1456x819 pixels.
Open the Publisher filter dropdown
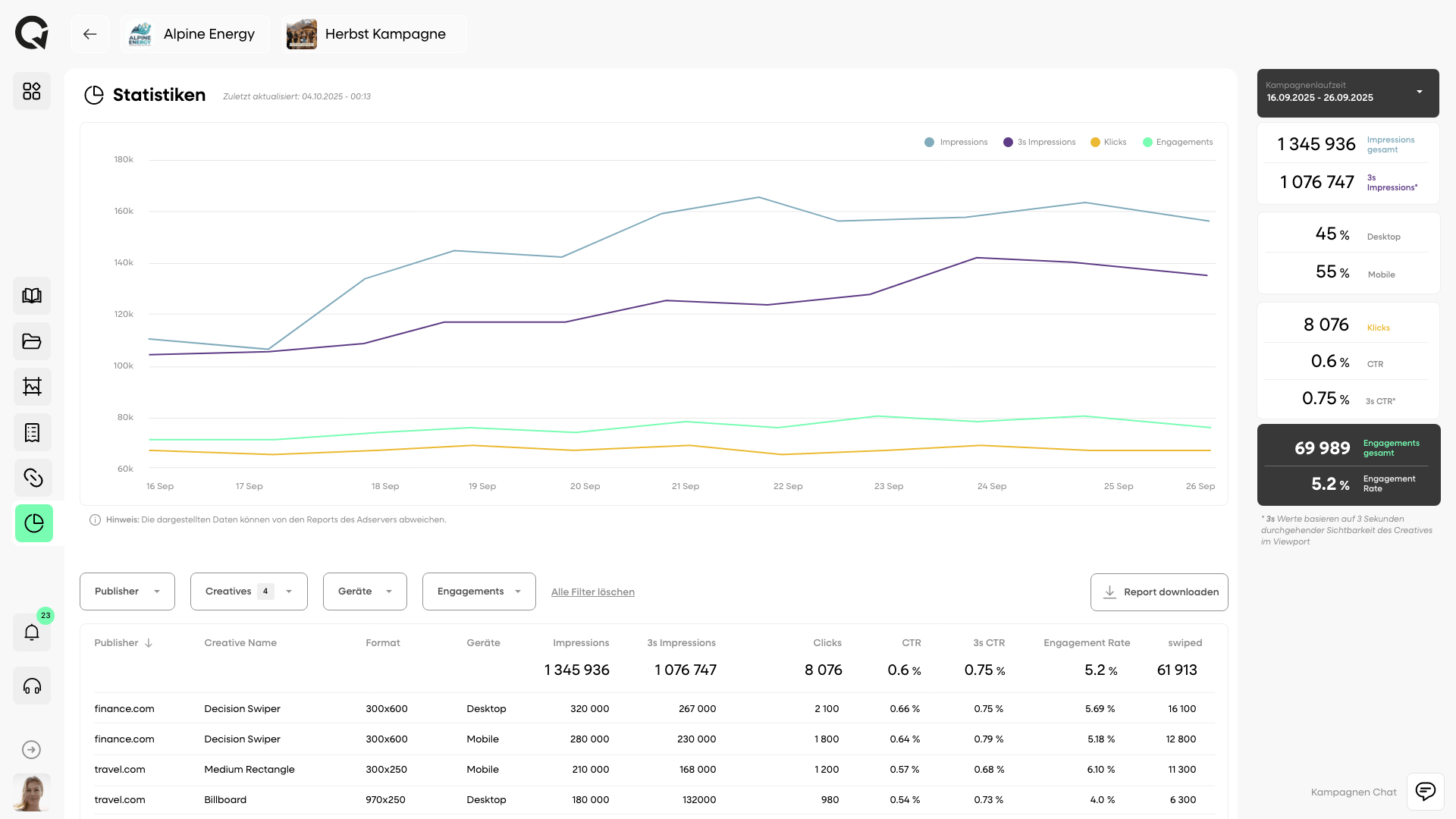coord(127,591)
